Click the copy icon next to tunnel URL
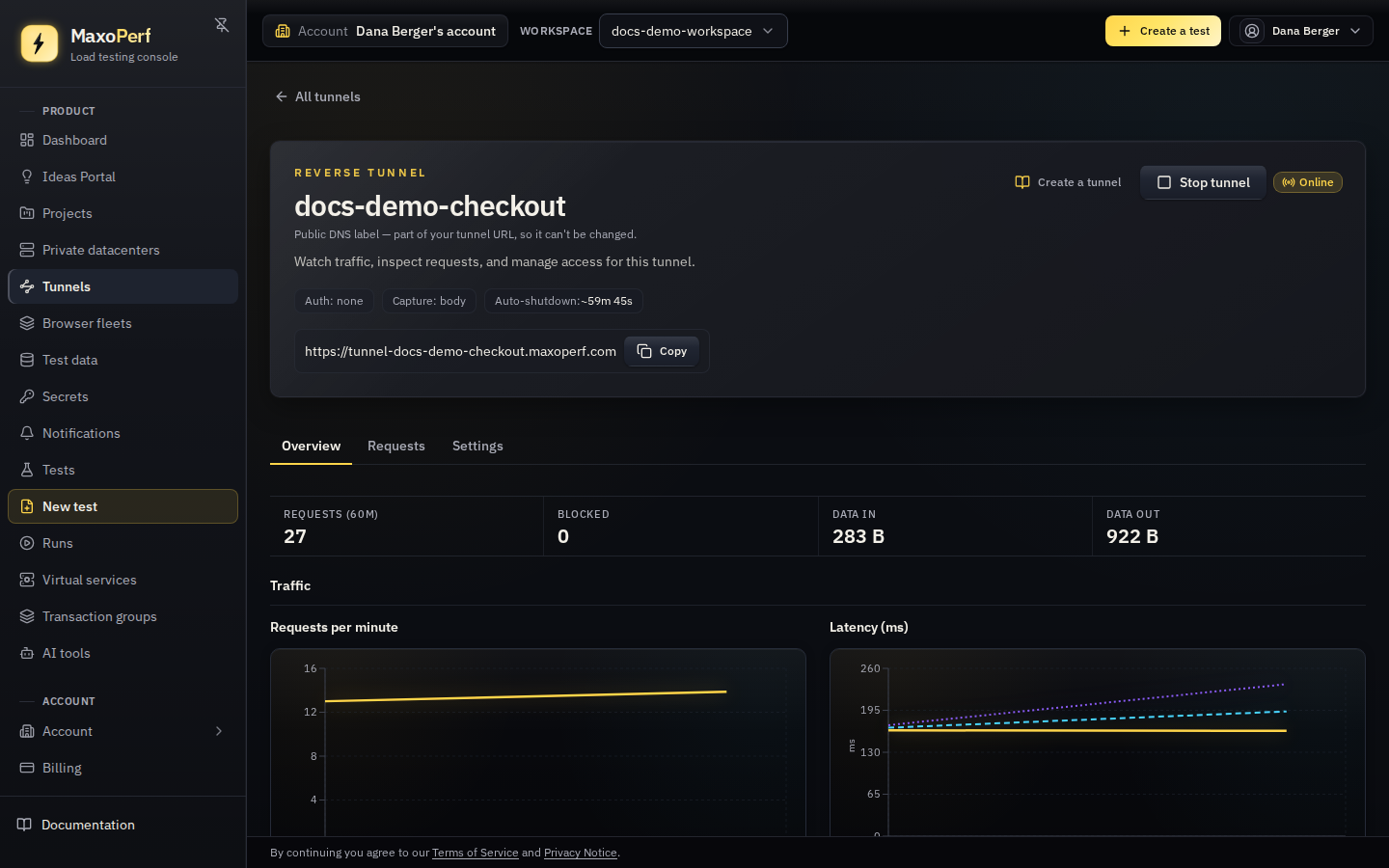The width and height of the screenshot is (1389, 868). 644,351
